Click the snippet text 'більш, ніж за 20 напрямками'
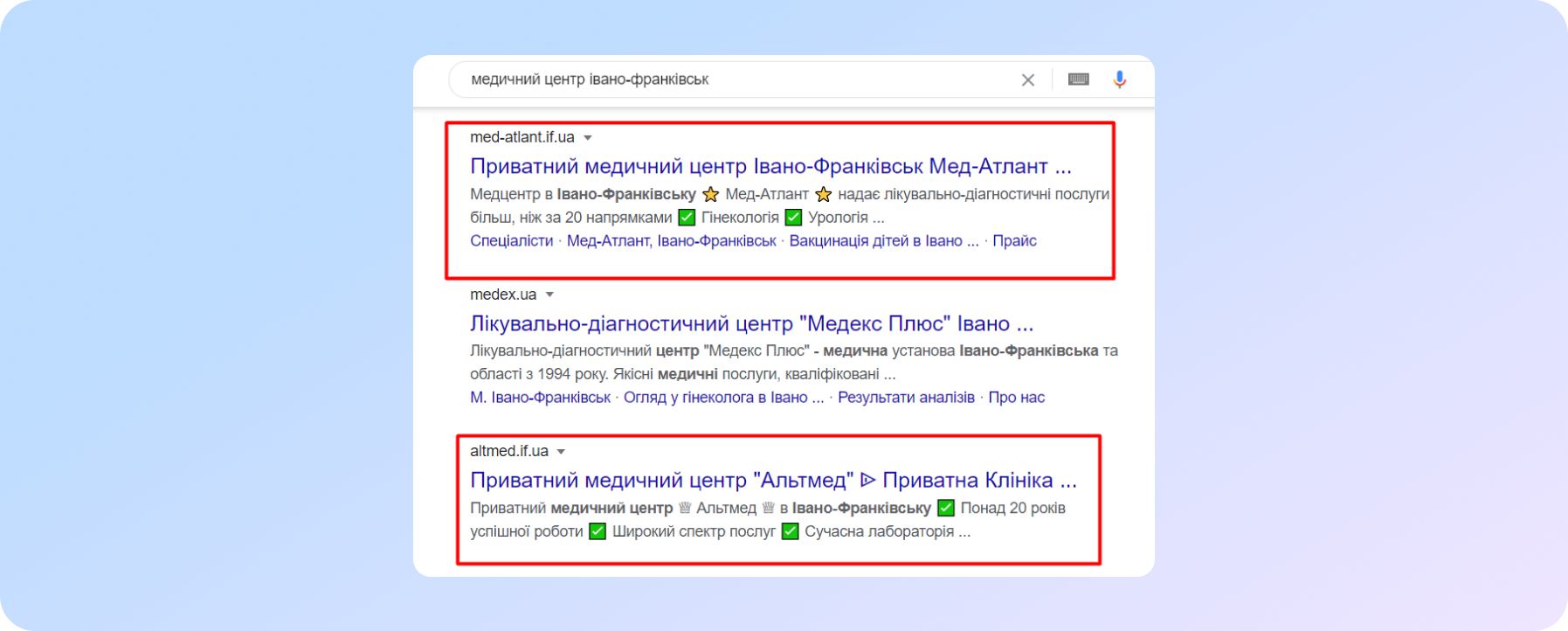 [x=571, y=218]
